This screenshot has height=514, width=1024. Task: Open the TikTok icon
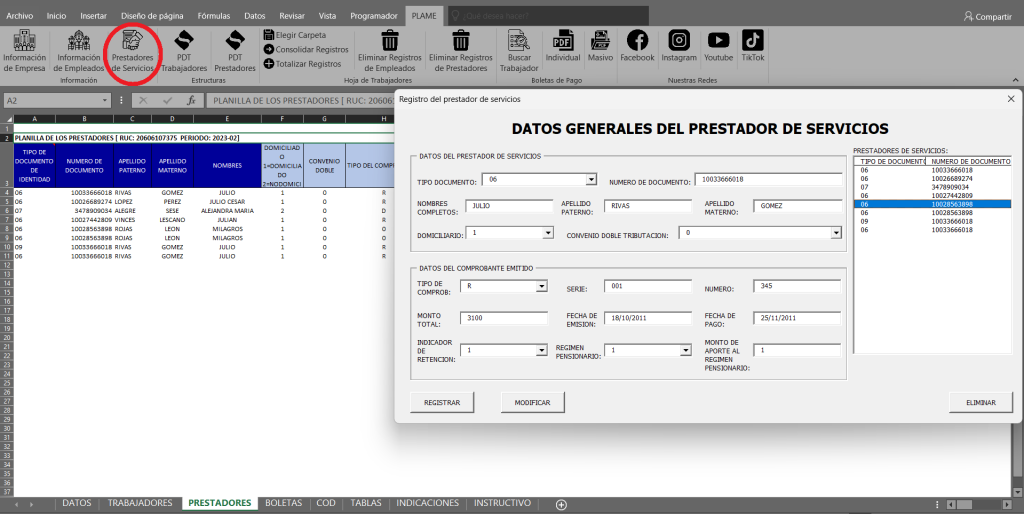click(x=753, y=40)
